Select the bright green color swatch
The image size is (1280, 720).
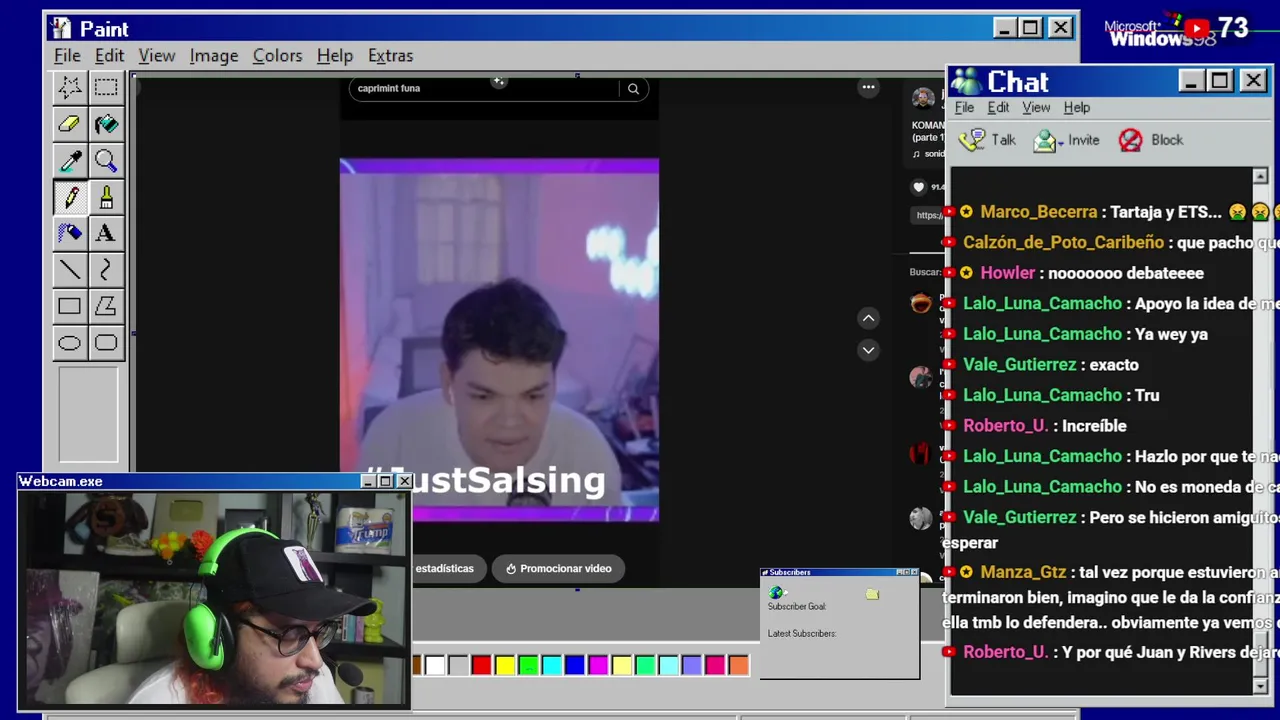click(x=528, y=665)
